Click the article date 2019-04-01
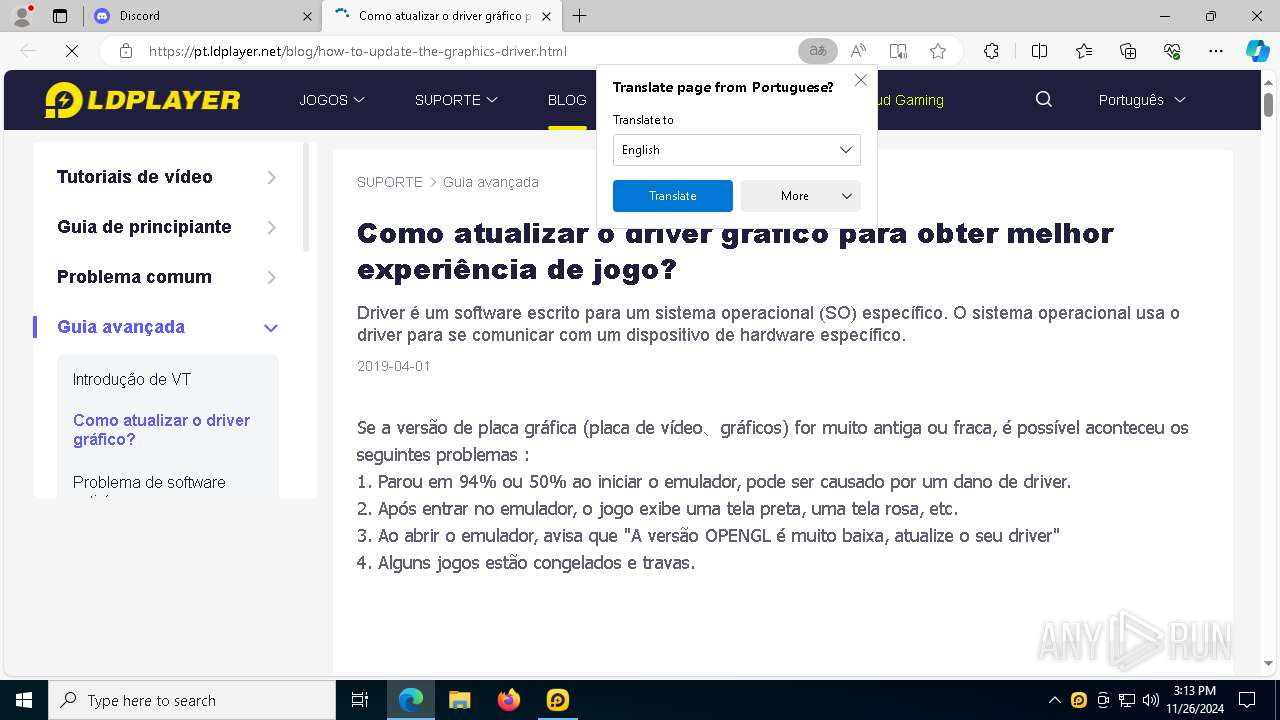 (394, 366)
